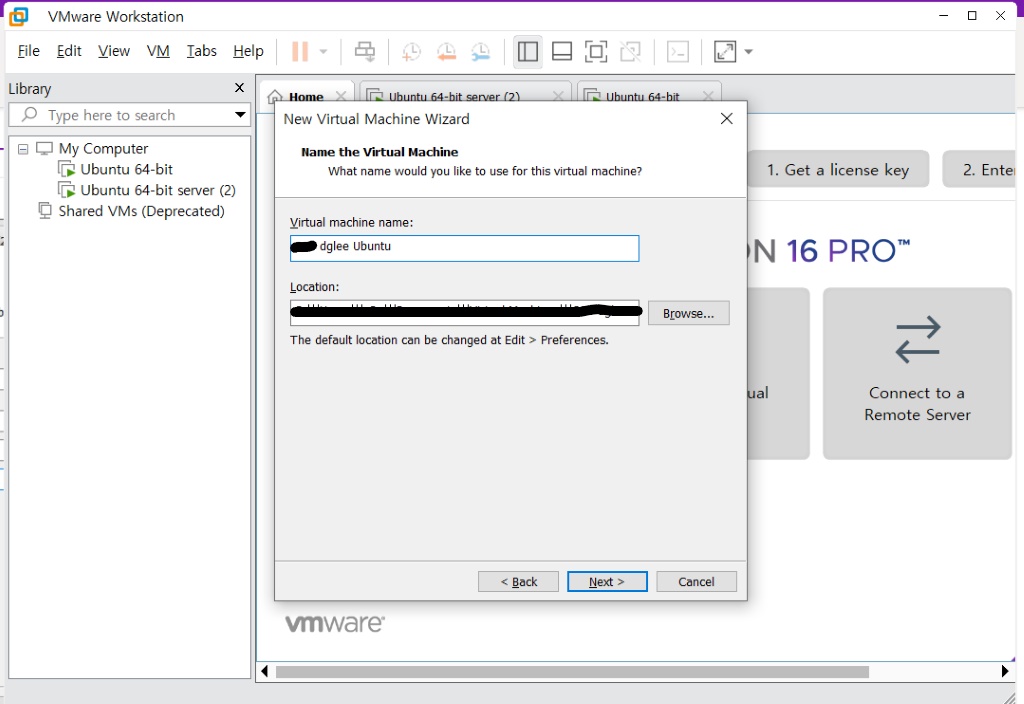Open the stretch mode dropdown arrow

pos(749,52)
